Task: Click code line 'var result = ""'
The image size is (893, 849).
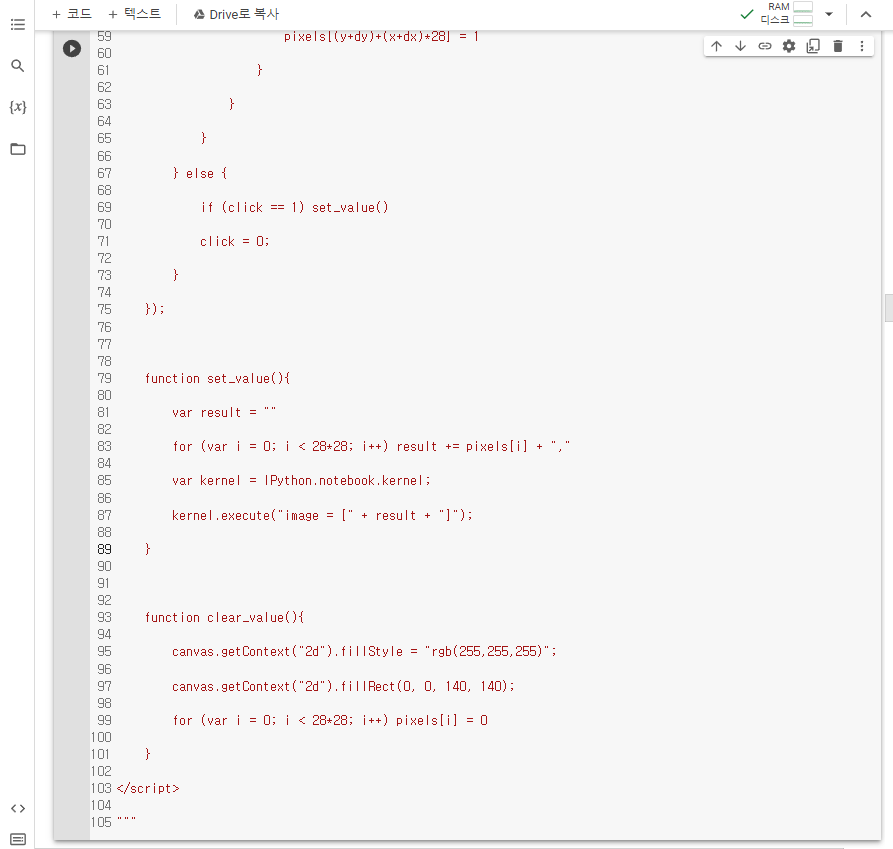Action: tap(224, 412)
